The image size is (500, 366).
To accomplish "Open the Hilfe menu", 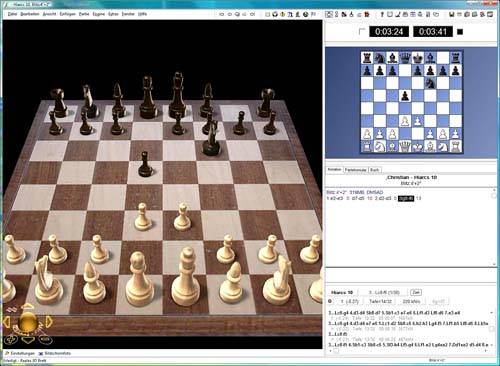I will pyautogui.click(x=142, y=14).
